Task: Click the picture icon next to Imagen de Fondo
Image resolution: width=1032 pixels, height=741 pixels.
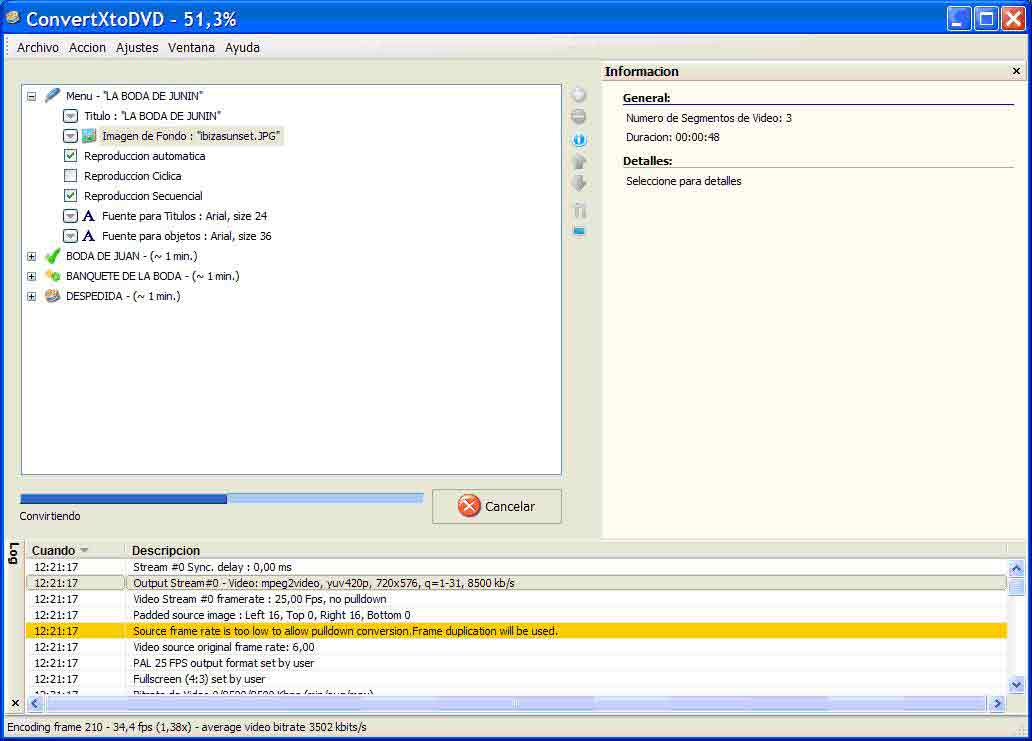Action: [89, 136]
